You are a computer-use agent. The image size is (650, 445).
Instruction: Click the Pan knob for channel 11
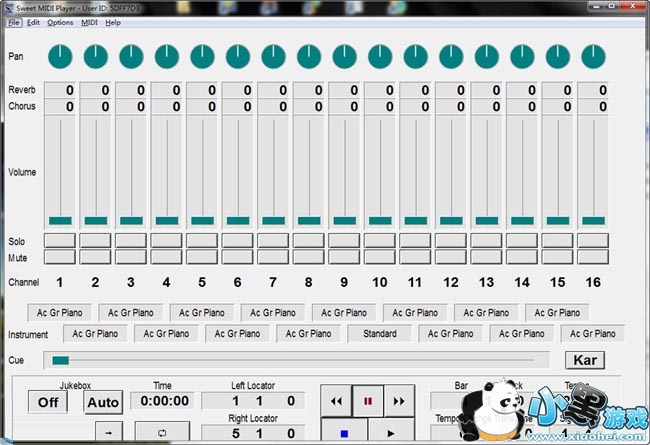(x=416, y=57)
